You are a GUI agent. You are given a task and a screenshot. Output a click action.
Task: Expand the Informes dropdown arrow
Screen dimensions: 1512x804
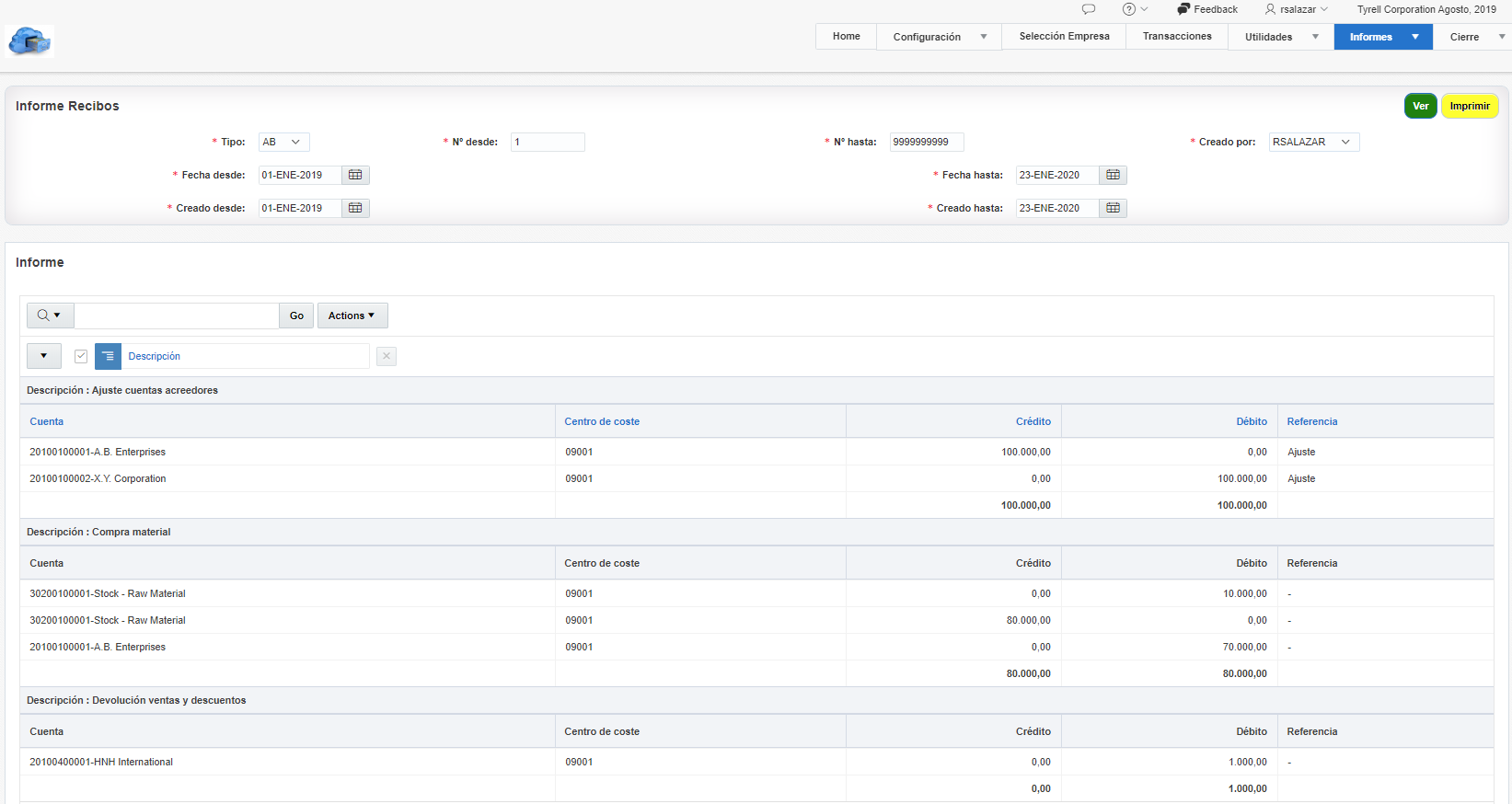point(1415,37)
